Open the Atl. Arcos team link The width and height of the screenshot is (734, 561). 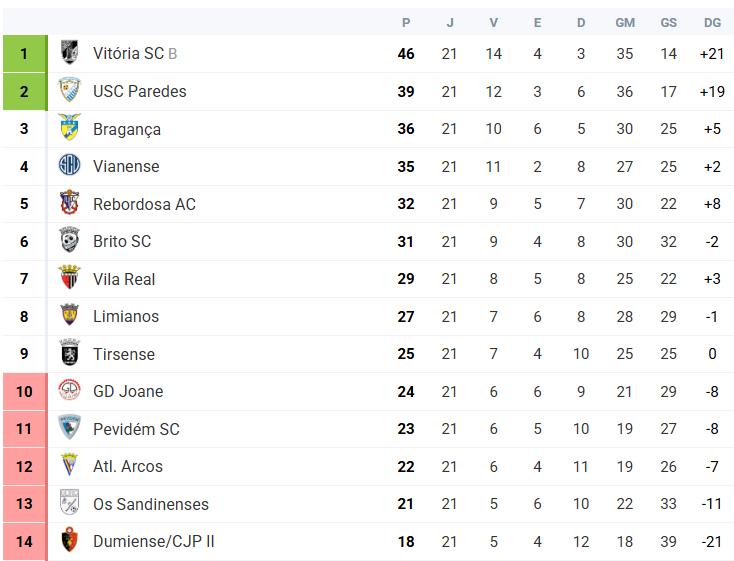point(128,466)
